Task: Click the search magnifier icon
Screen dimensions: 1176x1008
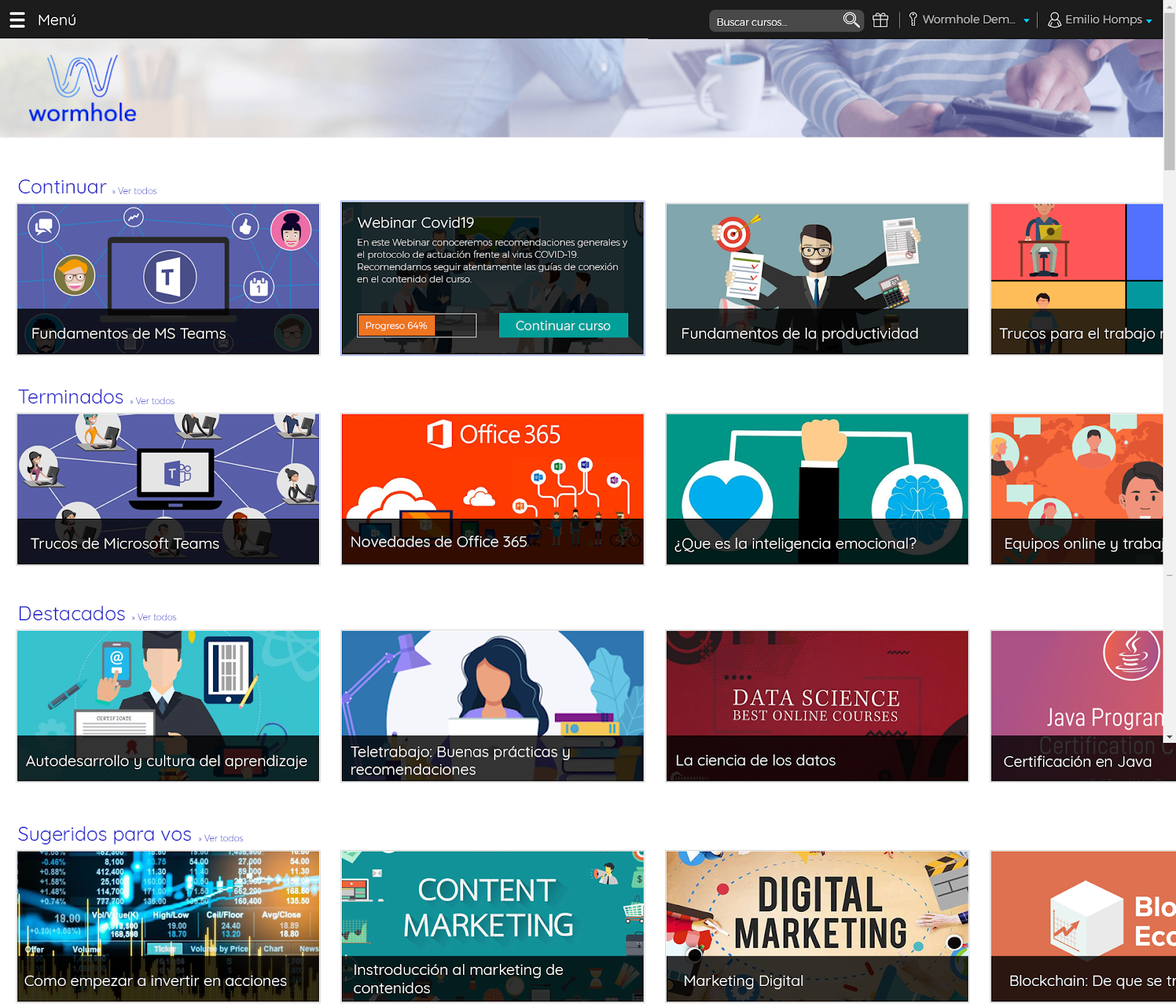Action: click(850, 20)
